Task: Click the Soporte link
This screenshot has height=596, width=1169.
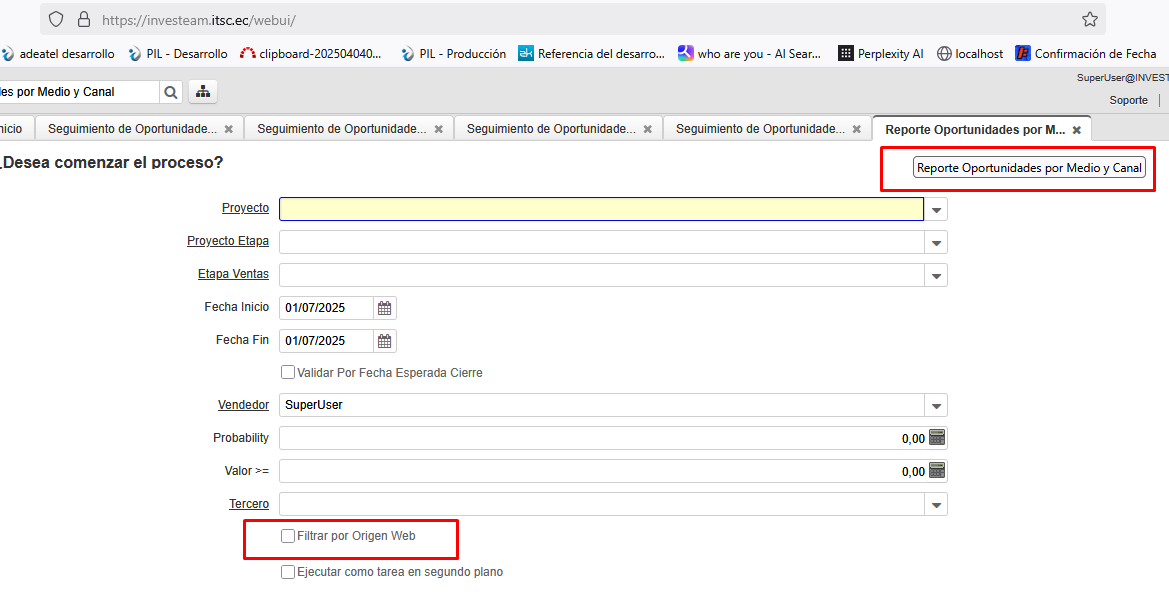Action: [1128, 100]
